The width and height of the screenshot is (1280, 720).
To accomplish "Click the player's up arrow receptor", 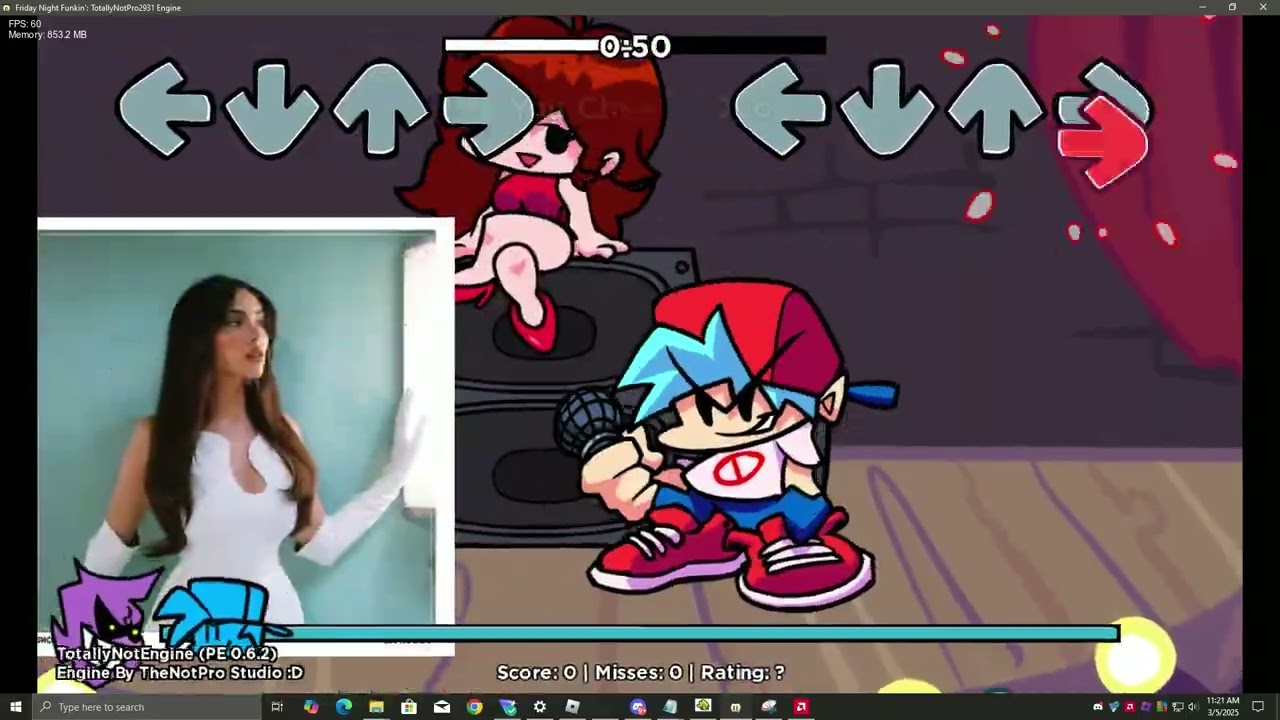I will coord(996,108).
